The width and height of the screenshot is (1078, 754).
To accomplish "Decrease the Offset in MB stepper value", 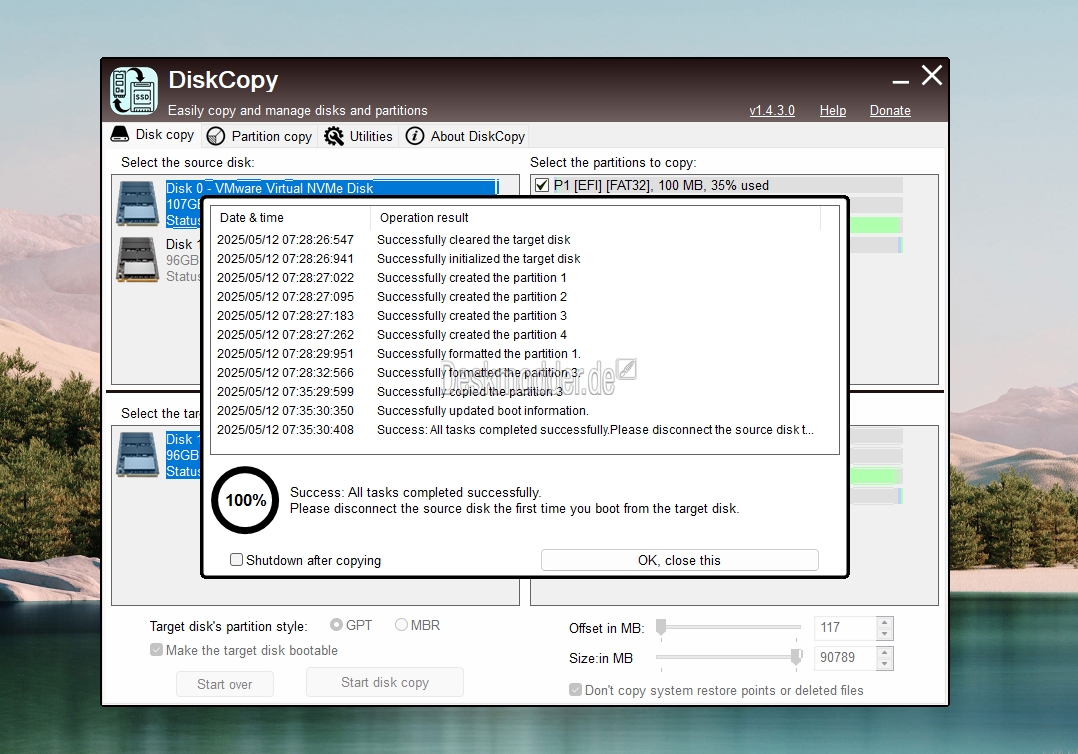I will tap(885, 634).
